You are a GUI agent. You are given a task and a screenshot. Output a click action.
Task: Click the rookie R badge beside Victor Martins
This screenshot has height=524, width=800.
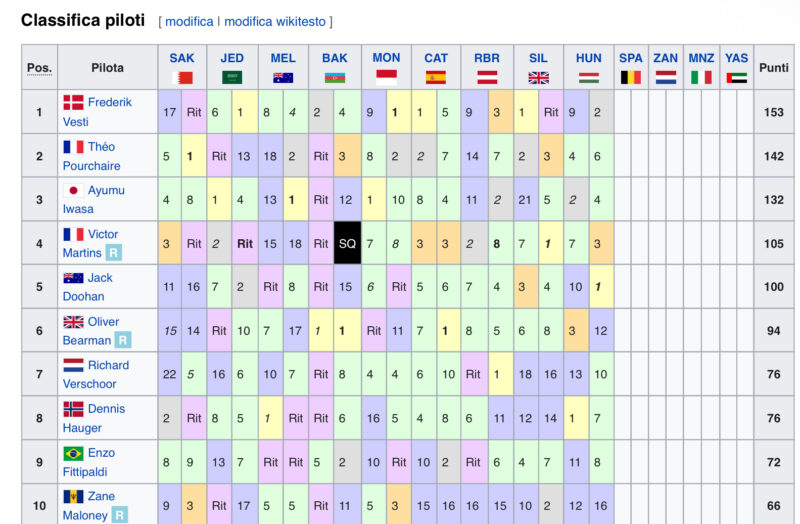click(x=114, y=253)
